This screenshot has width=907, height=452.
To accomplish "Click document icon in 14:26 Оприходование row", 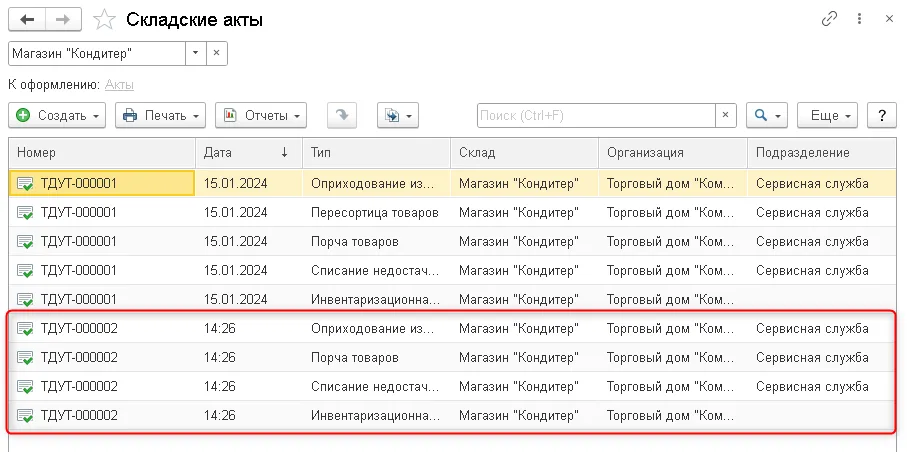I will pyautogui.click(x=25, y=329).
